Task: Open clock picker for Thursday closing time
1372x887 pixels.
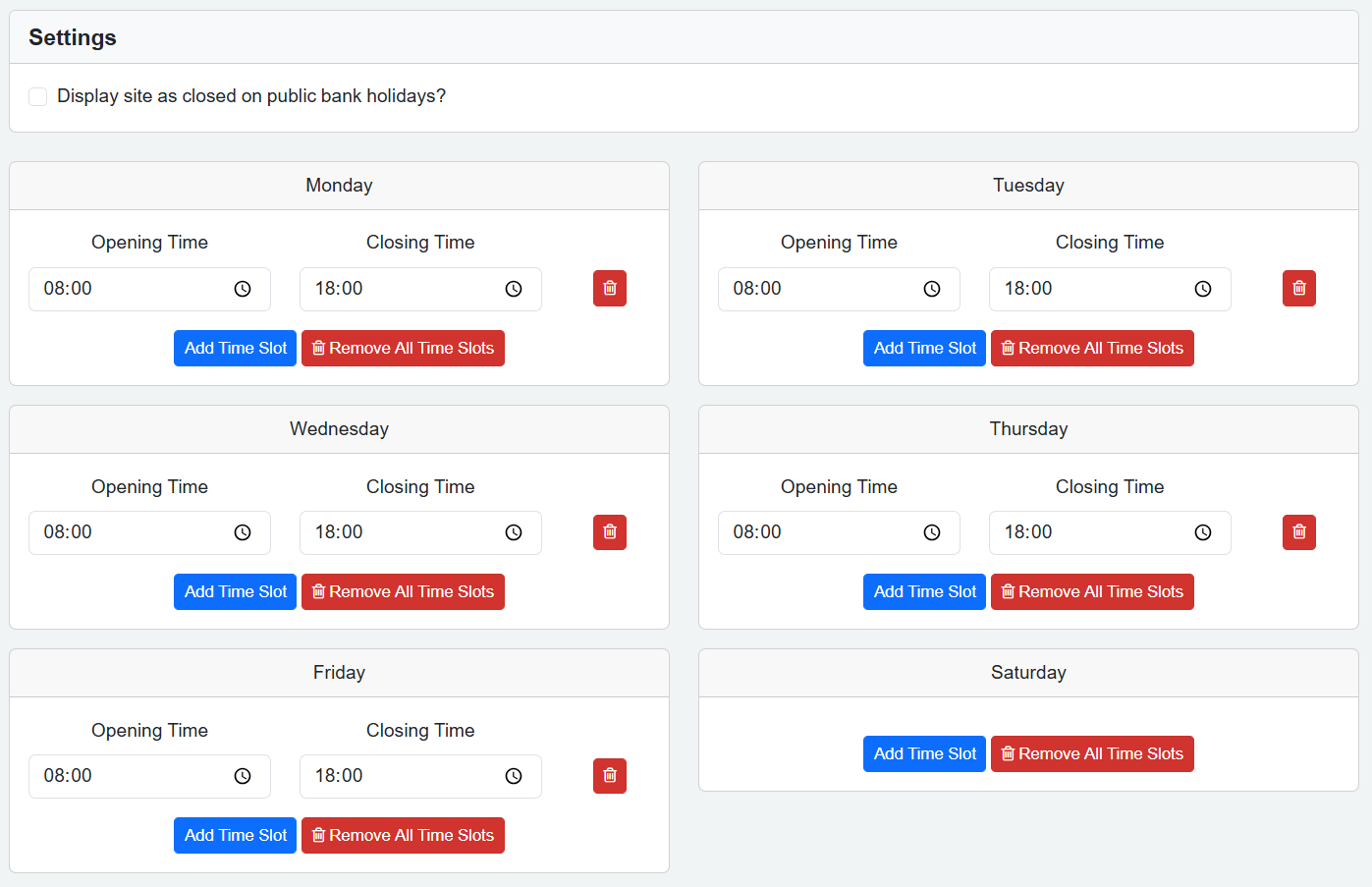Action: pos(1202,532)
